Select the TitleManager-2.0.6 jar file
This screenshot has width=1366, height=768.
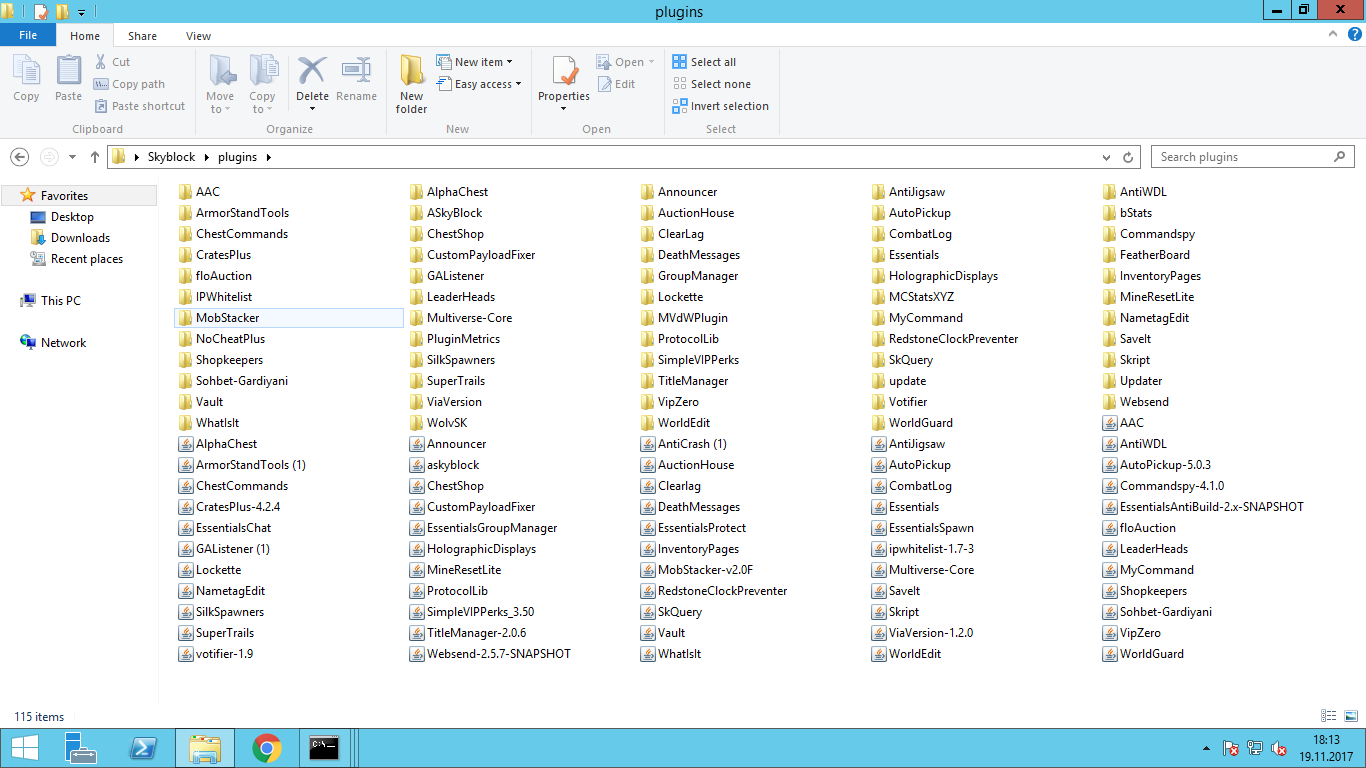(x=468, y=633)
